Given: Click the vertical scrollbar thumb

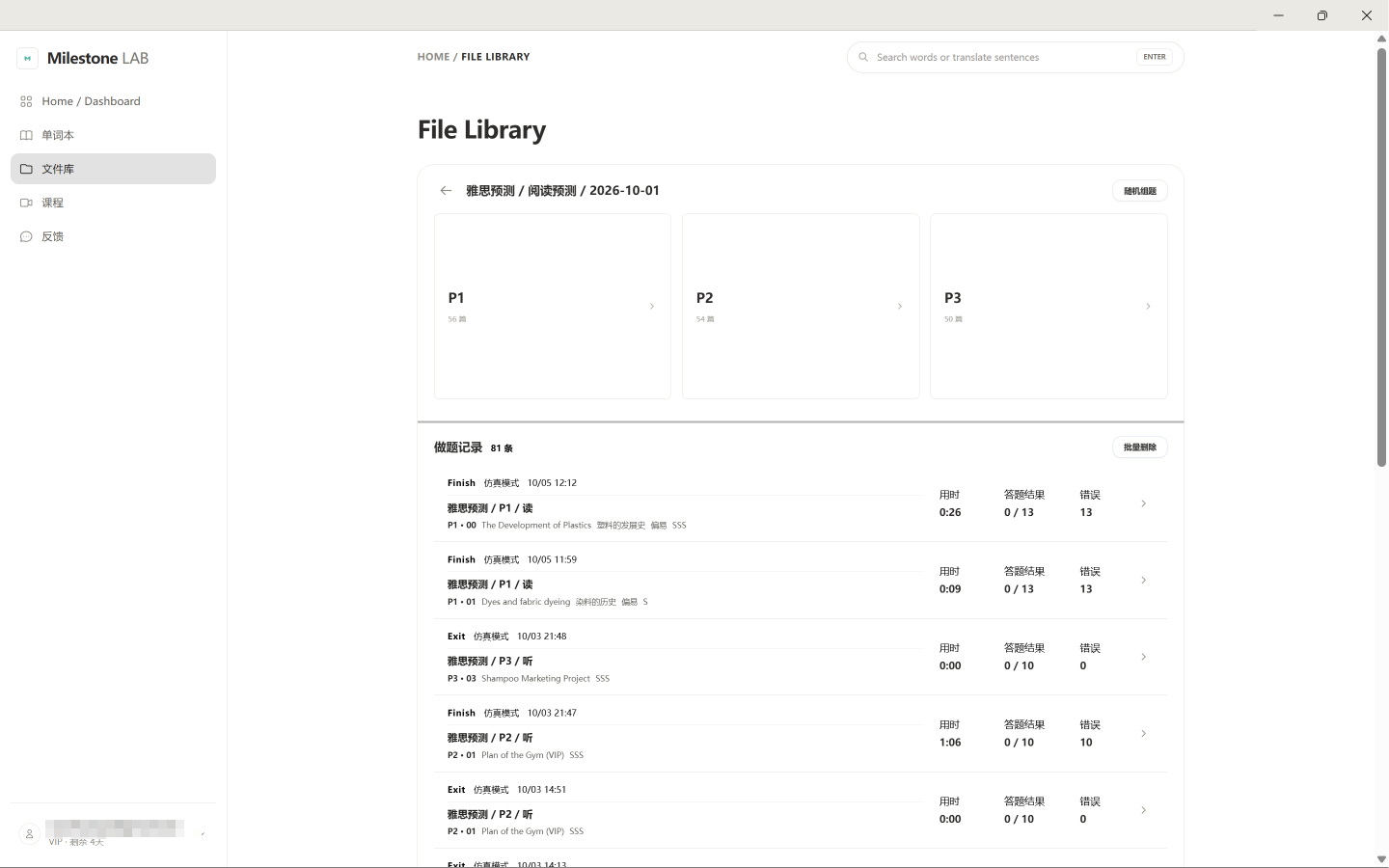Looking at the screenshot, I should 1381,256.
